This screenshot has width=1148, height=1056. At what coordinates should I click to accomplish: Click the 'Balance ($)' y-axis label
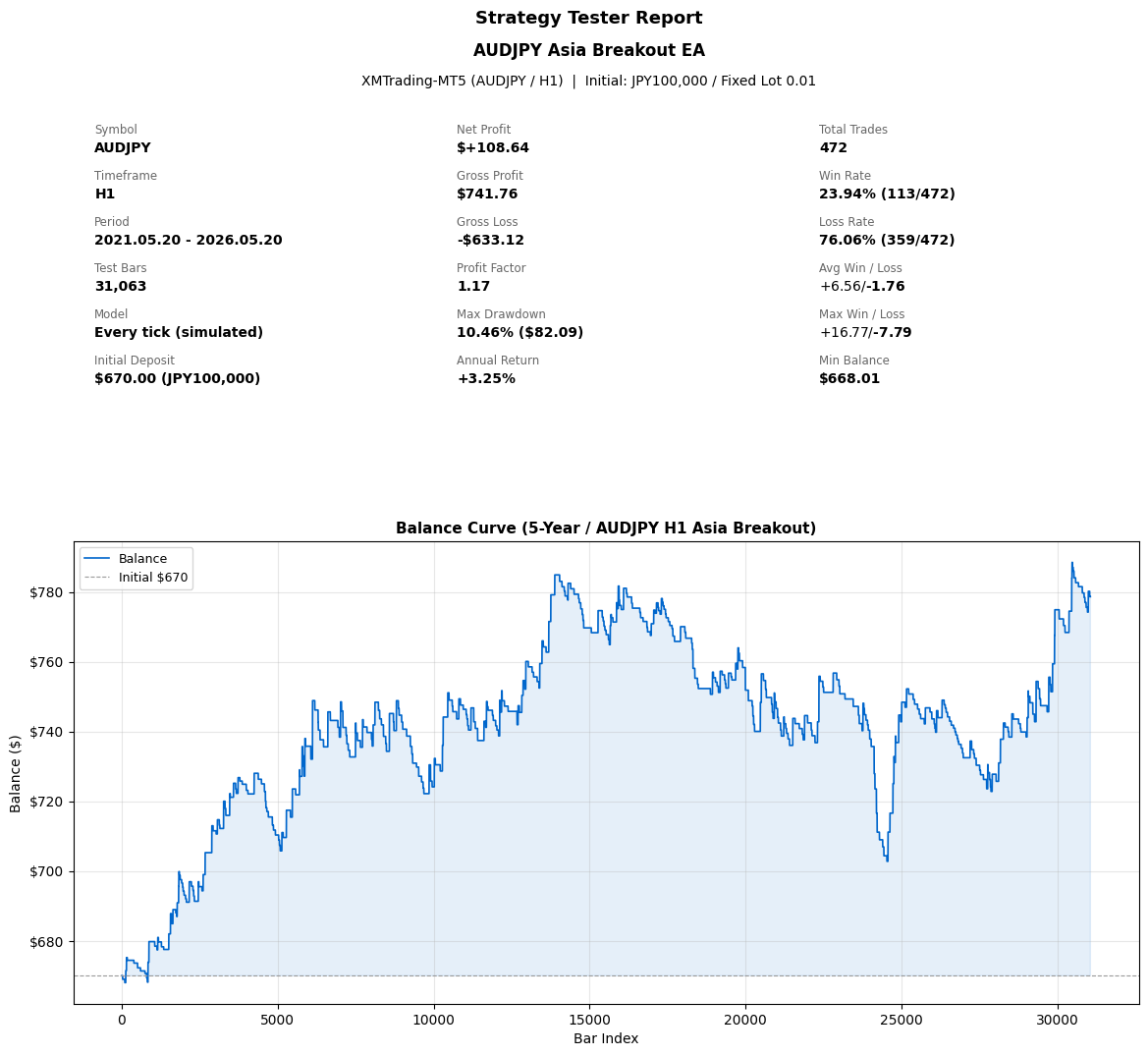click(x=16, y=773)
